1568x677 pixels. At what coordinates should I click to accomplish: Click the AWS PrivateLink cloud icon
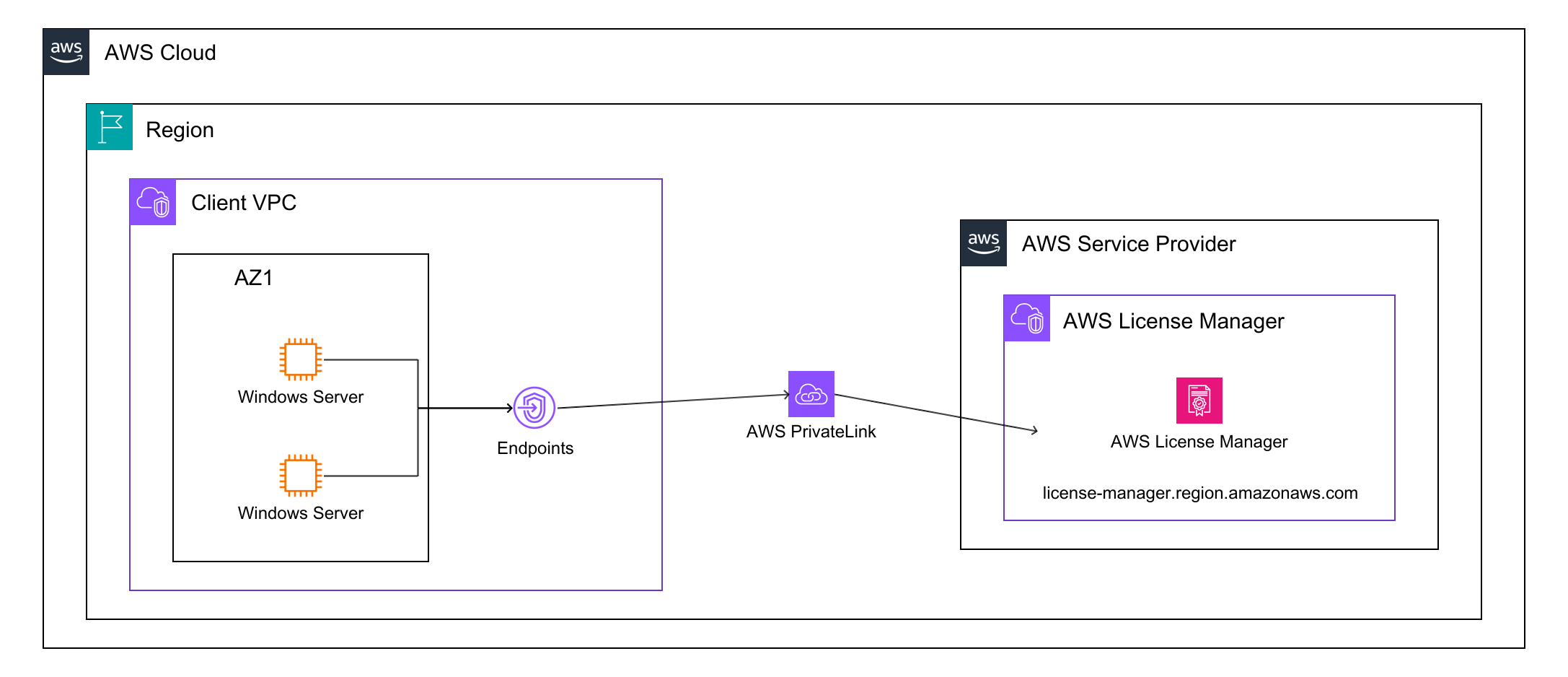click(x=811, y=395)
